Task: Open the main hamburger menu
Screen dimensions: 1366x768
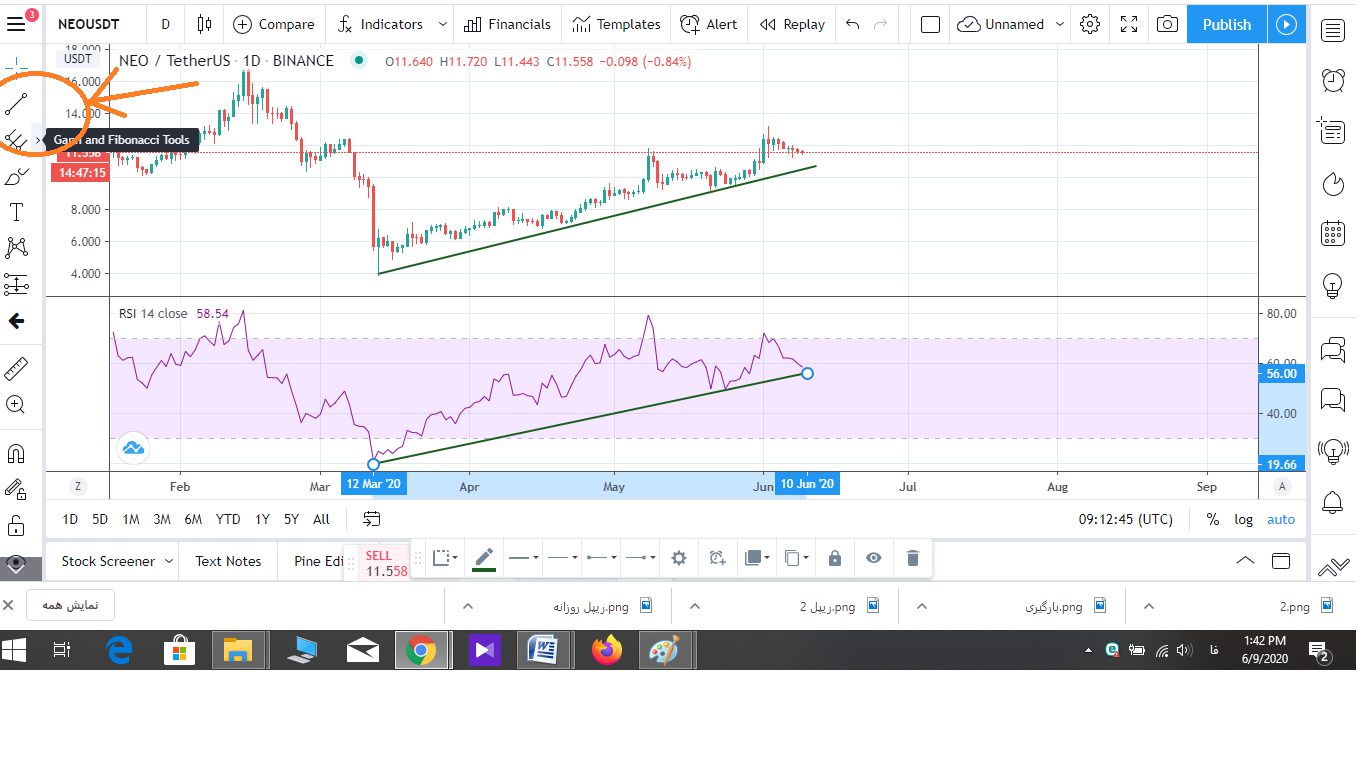Action: click(16, 24)
